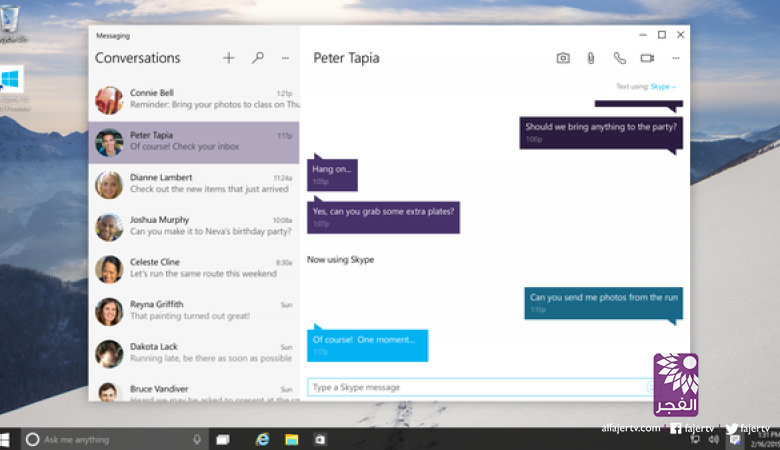Start a video call with Peter Tapia
The image size is (780, 450).
tap(647, 58)
